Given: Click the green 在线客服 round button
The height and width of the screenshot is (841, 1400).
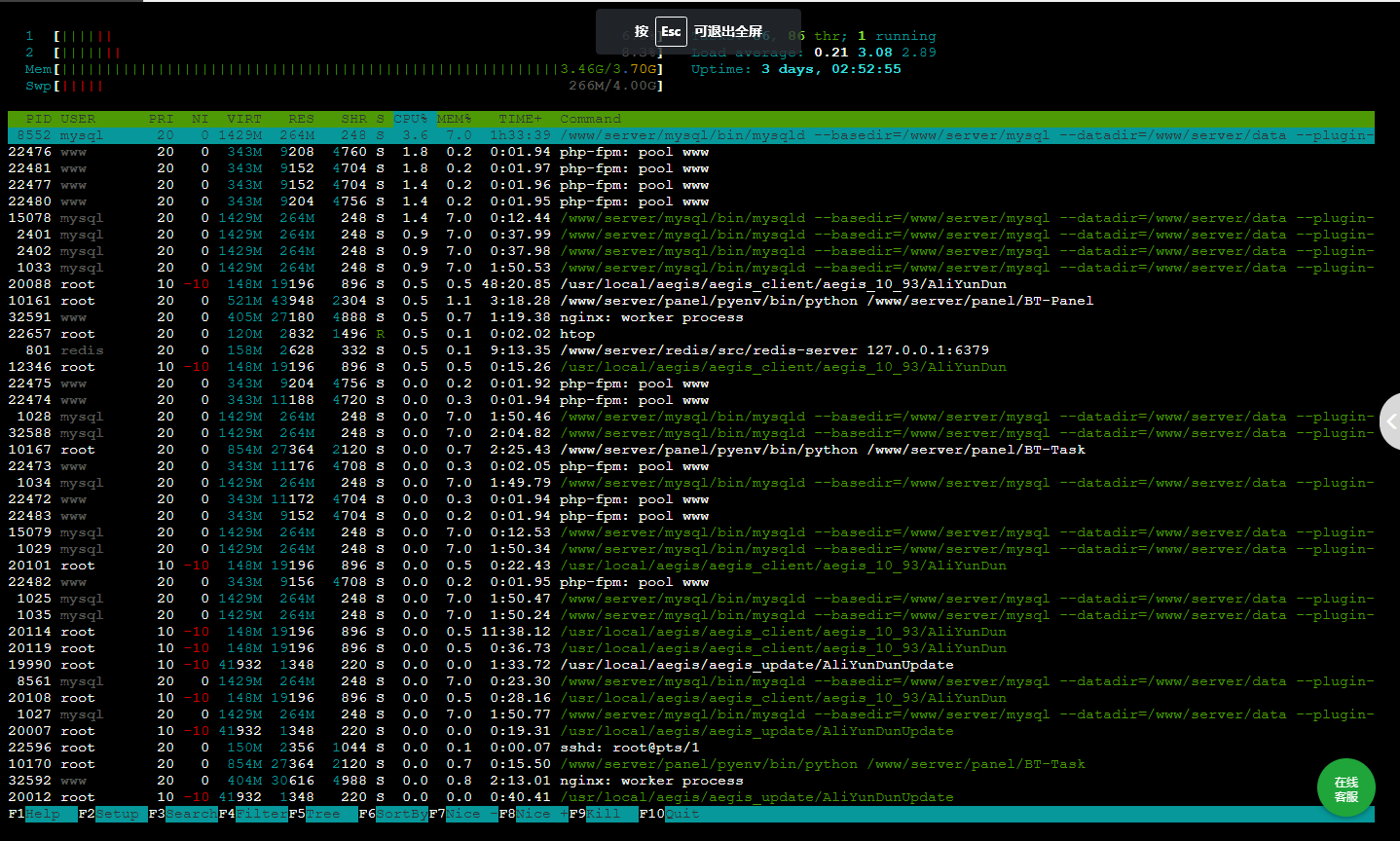Looking at the screenshot, I should (x=1345, y=787).
